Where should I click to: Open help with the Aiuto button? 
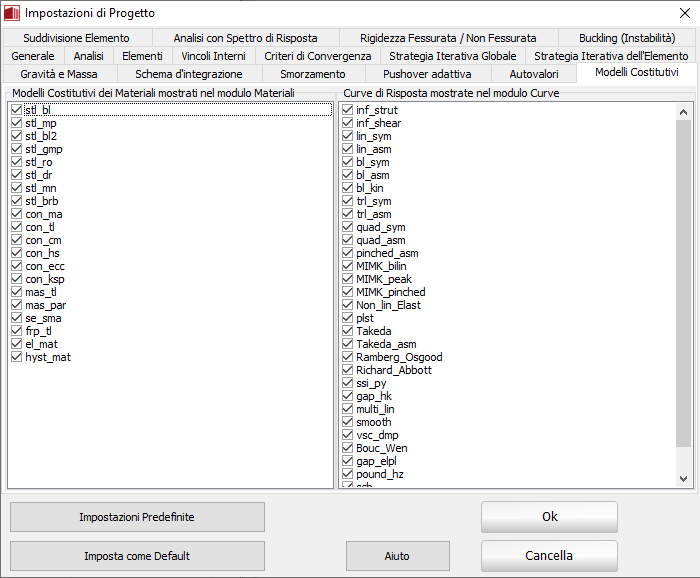click(x=397, y=556)
